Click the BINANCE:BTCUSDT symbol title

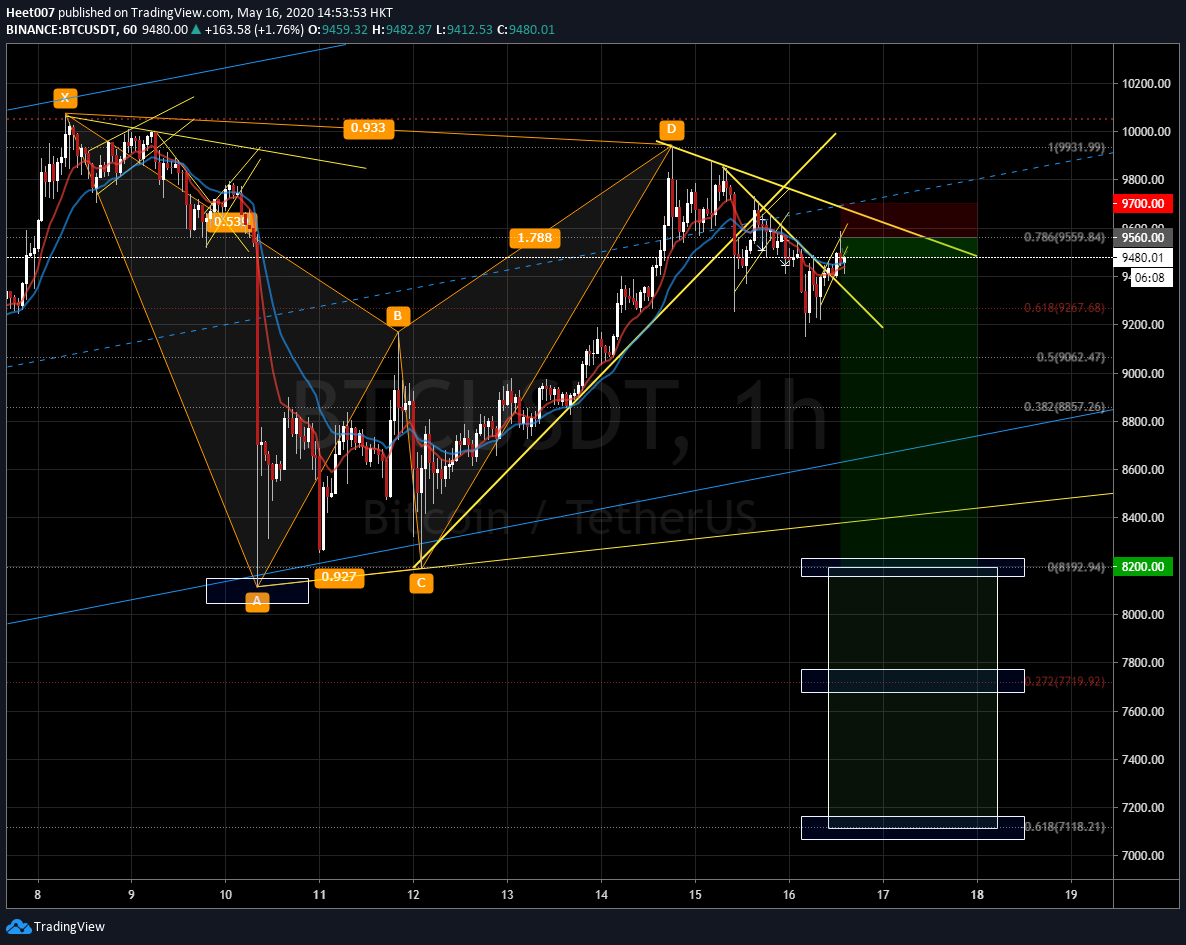pyautogui.click(x=59, y=30)
